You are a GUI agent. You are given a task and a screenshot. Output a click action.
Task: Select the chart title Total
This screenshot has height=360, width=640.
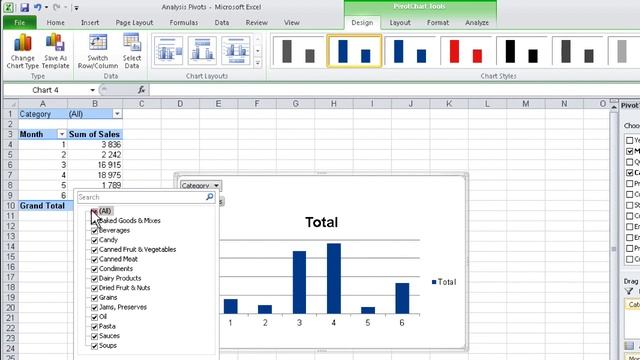[321, 222]
